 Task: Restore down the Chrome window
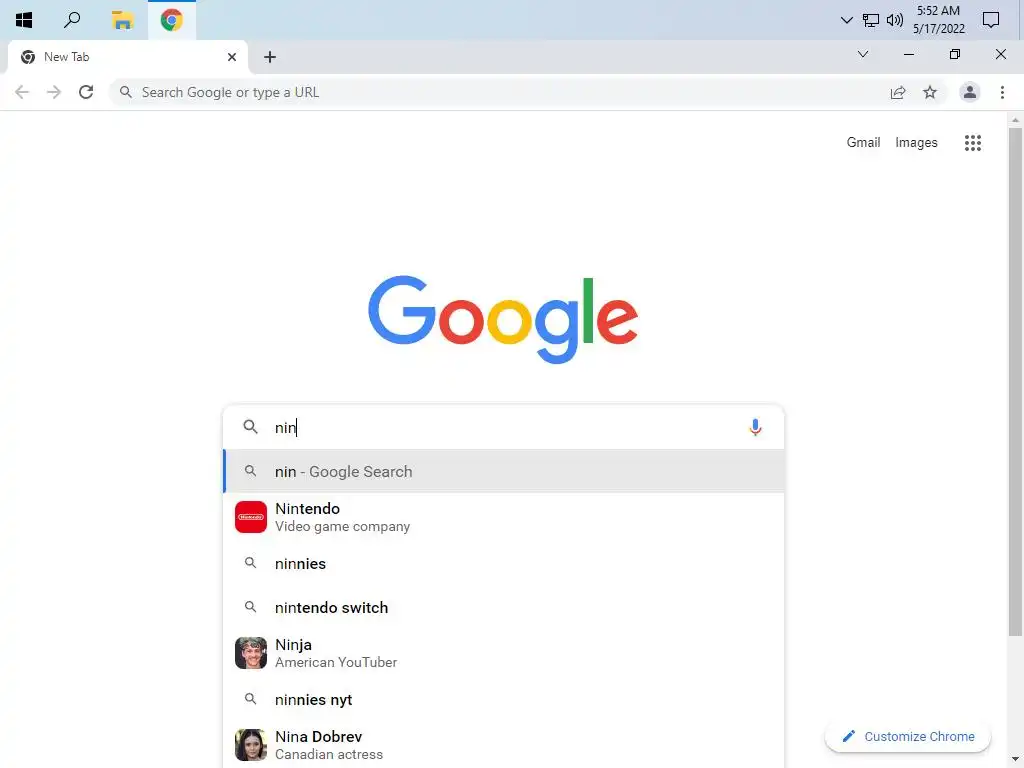pos(955,54)
